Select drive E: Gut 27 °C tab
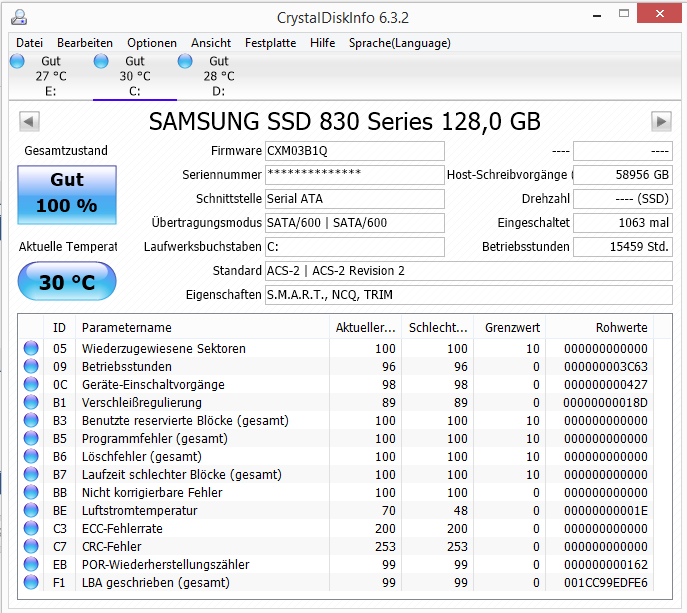This screenshot has width=687, height=613. [51, 76]
